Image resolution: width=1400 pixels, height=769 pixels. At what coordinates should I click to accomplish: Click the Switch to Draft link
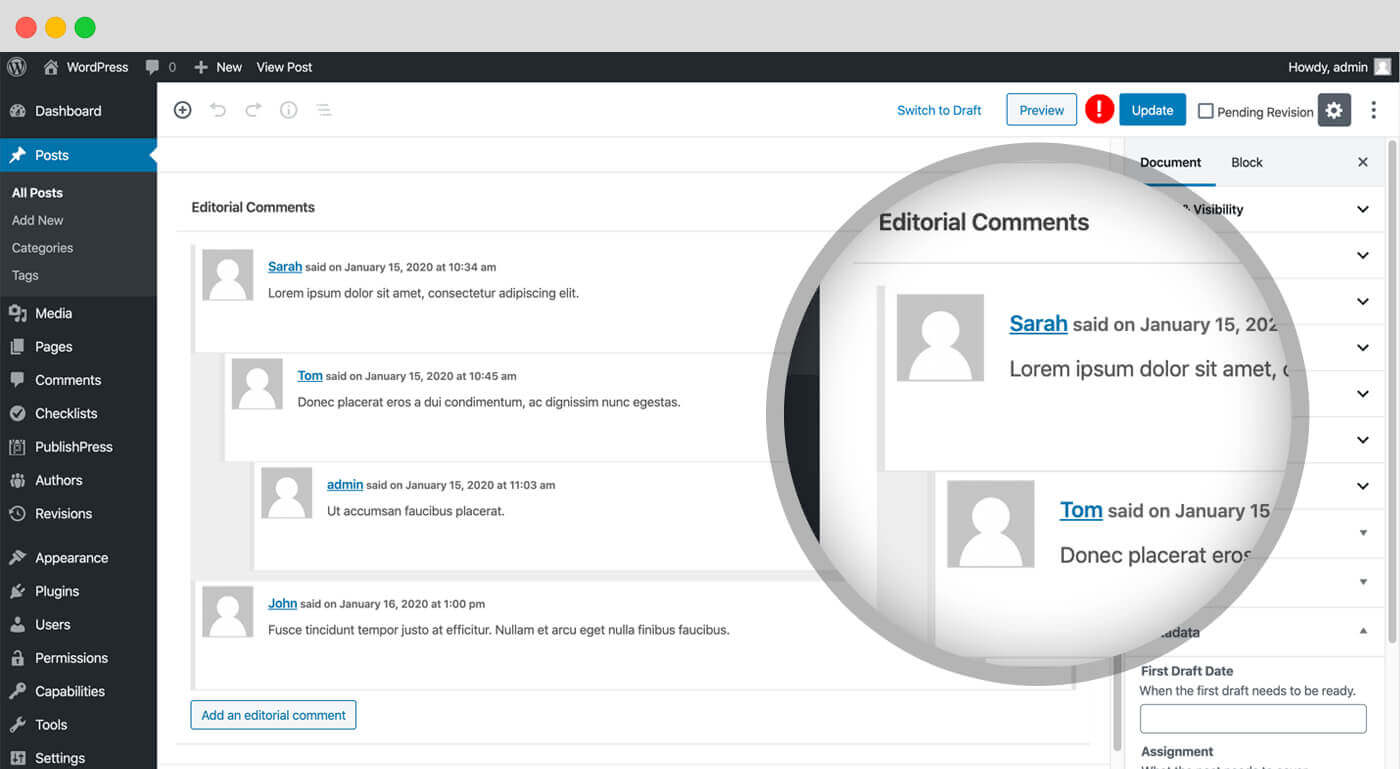[x=939, y=110]
